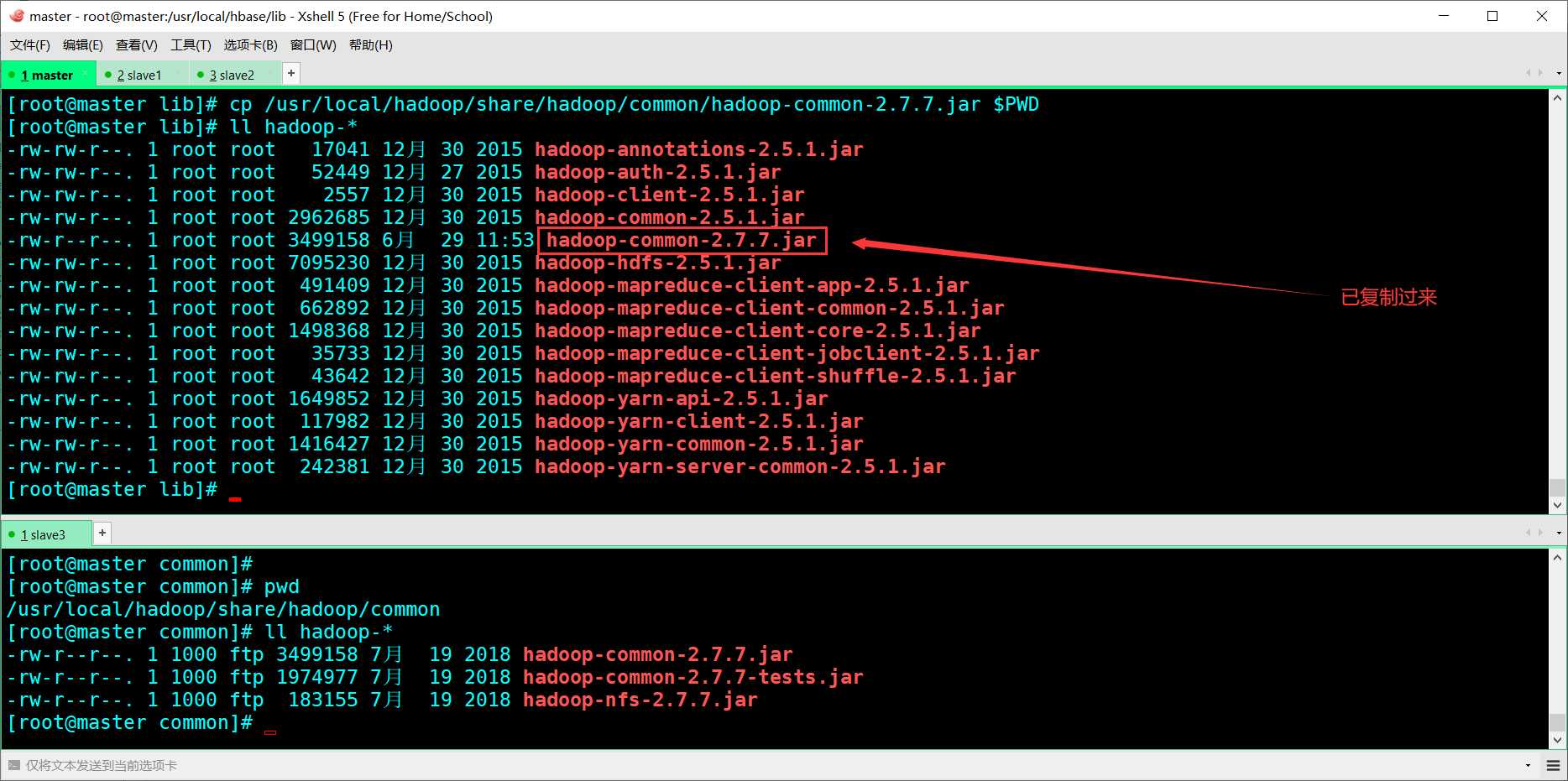Screen dimensions: 1568x781
Task: Click hadoop-mapreduce-client-shuffle-2.5.1.jar file name
Action: pos(776,376)
